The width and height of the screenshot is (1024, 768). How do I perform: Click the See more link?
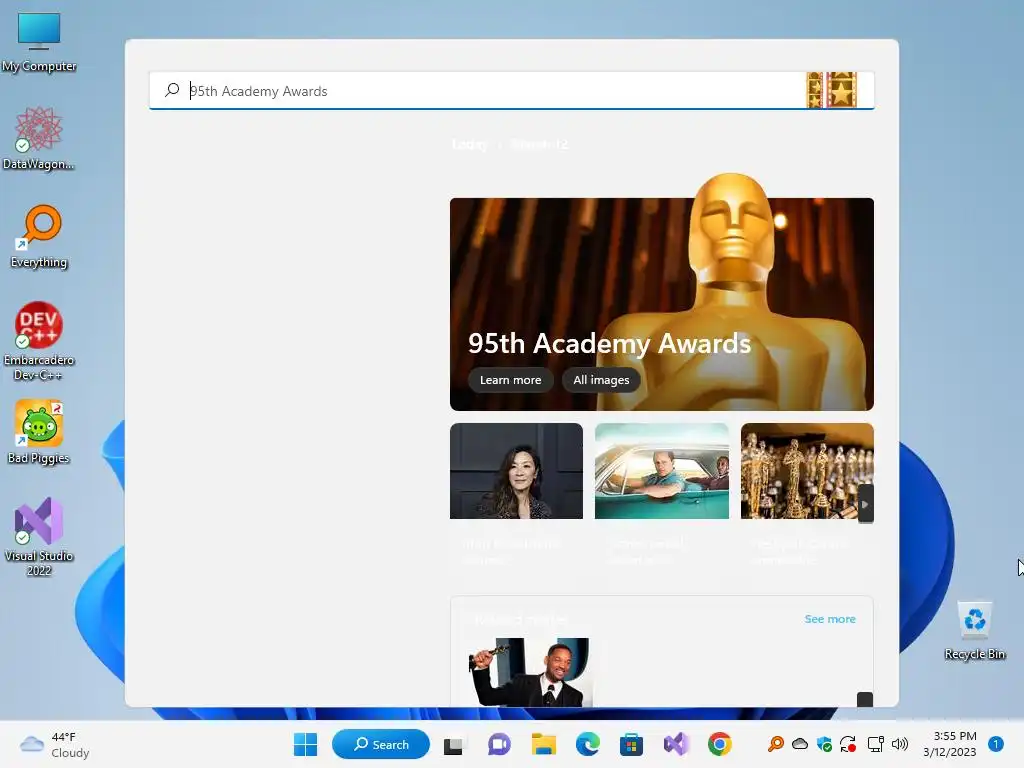(829, 619)
